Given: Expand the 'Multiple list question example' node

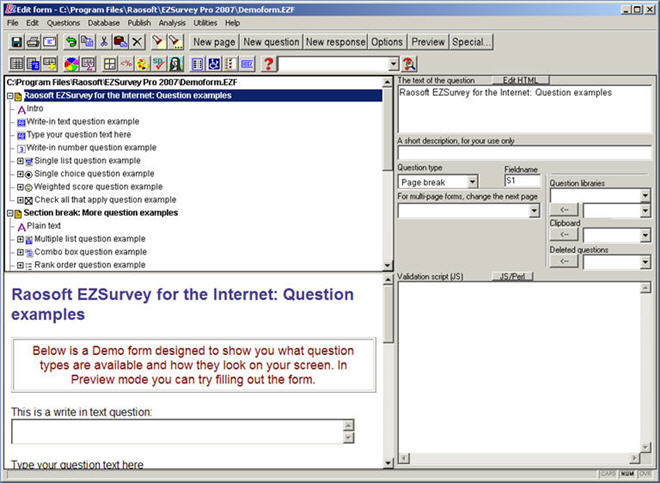Looking at the screenshot, I should pos(20,239).
